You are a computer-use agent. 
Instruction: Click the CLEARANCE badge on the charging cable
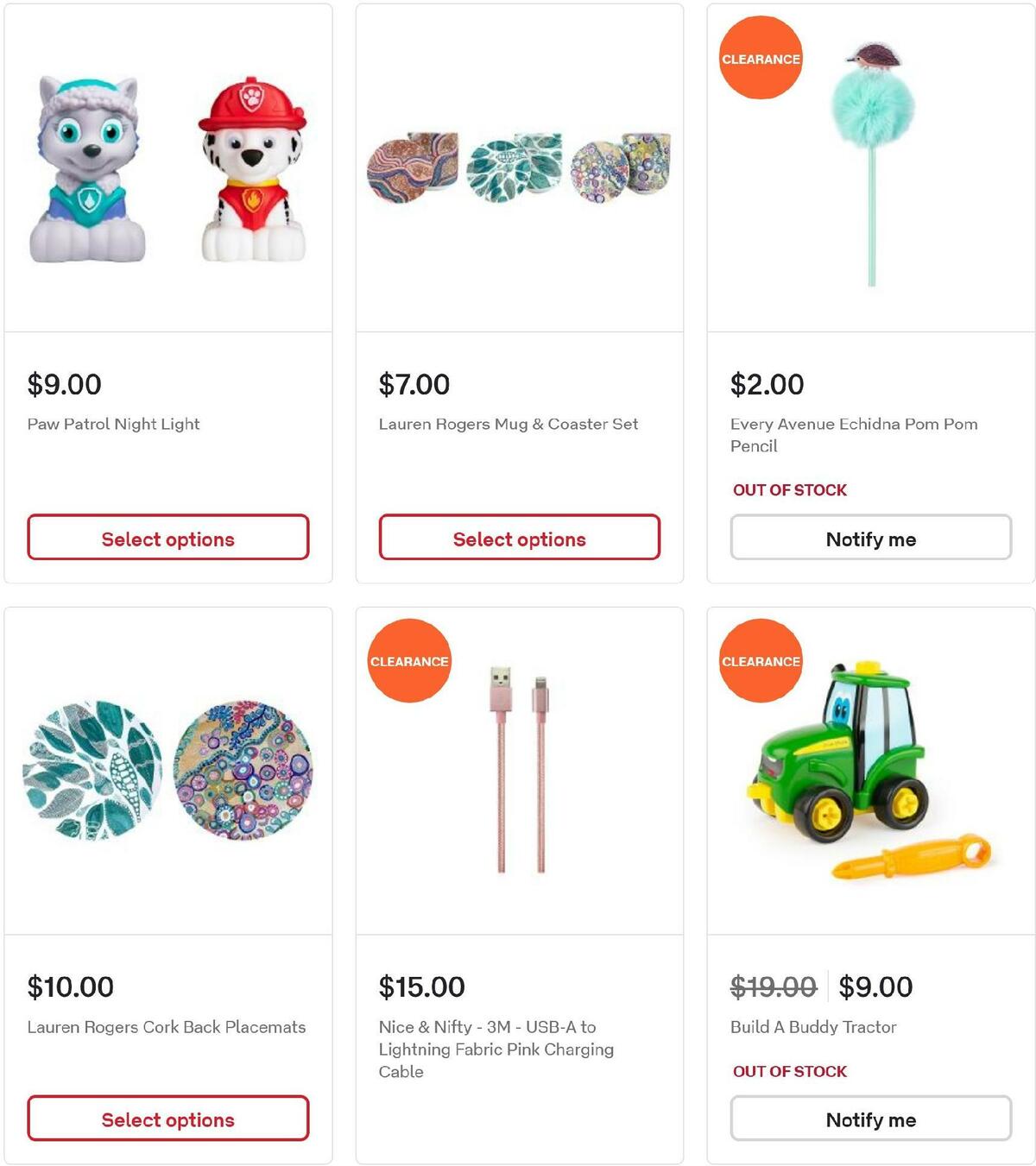click(408, 661)
